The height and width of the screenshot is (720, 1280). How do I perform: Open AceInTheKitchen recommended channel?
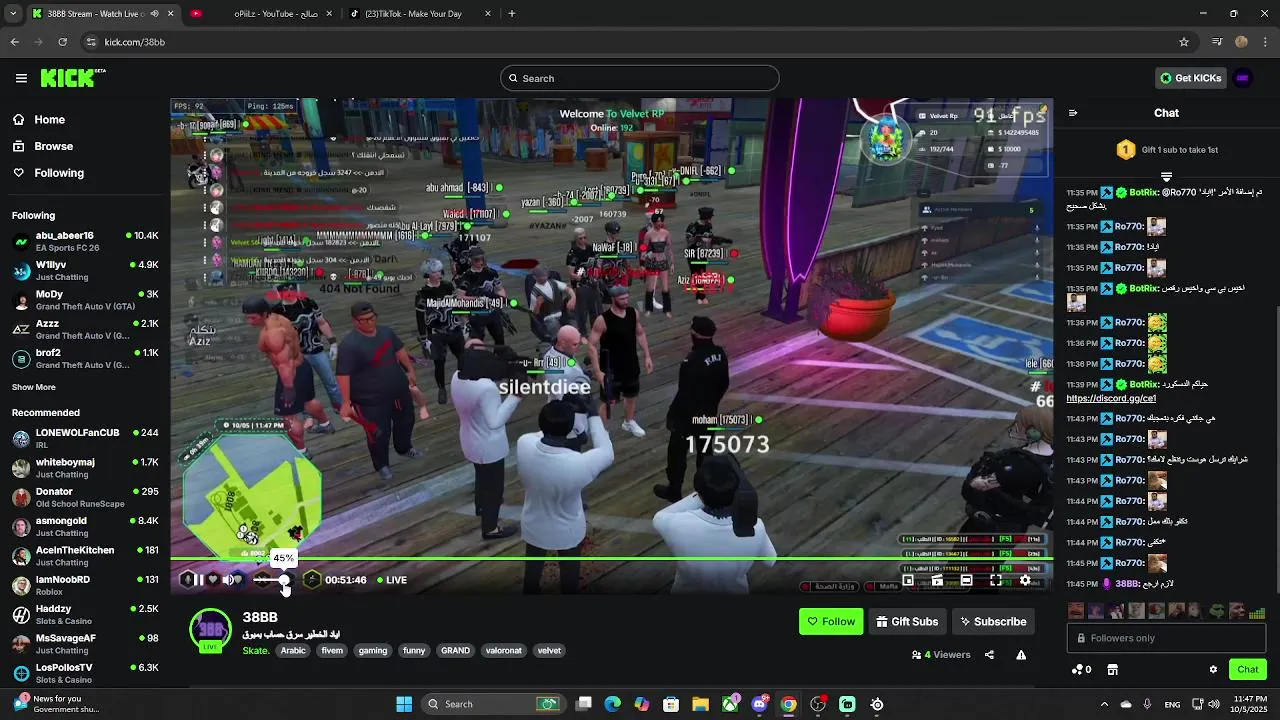[x=84, y=555]
